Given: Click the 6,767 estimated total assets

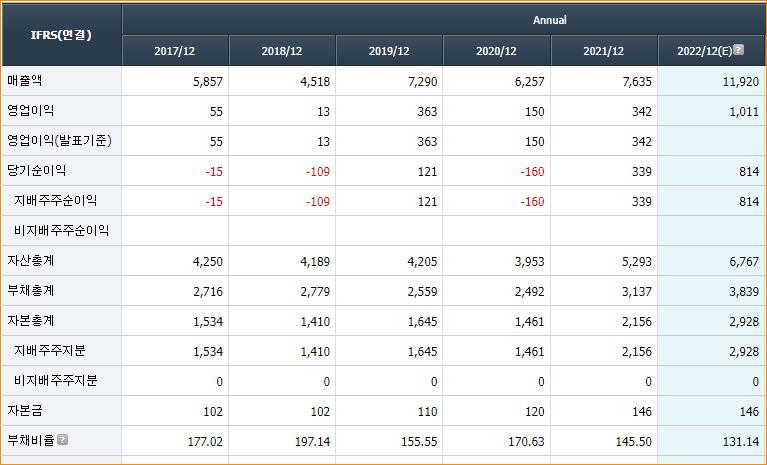Looking at the screenshot, I should click(744, 262).
